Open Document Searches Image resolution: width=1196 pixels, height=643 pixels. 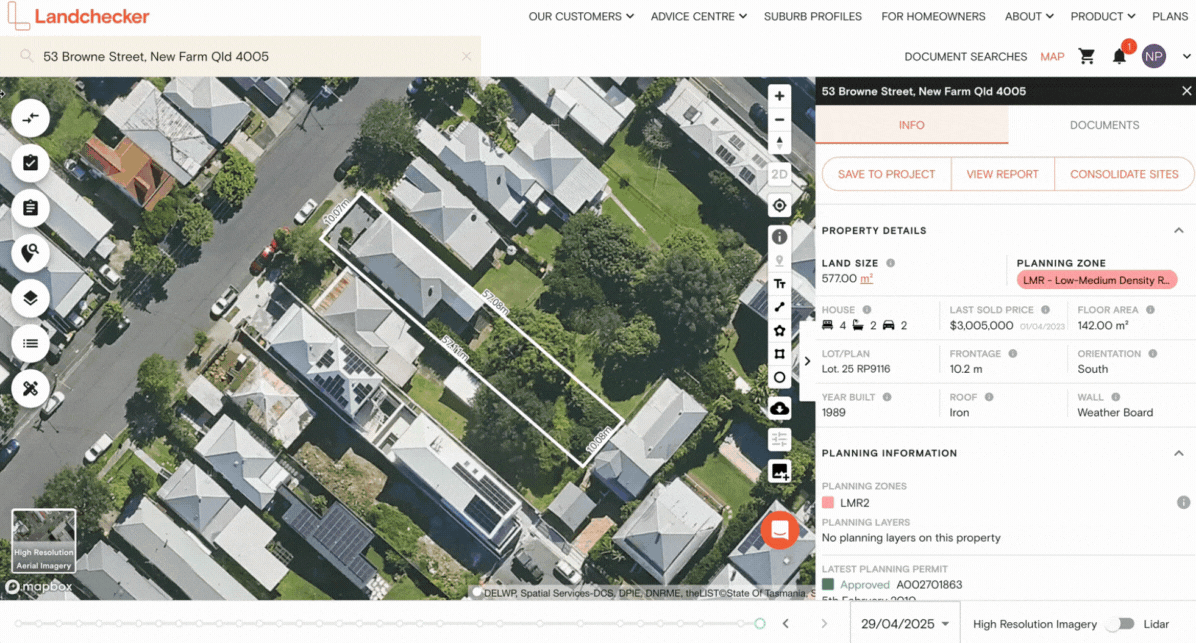pos(965,56)
